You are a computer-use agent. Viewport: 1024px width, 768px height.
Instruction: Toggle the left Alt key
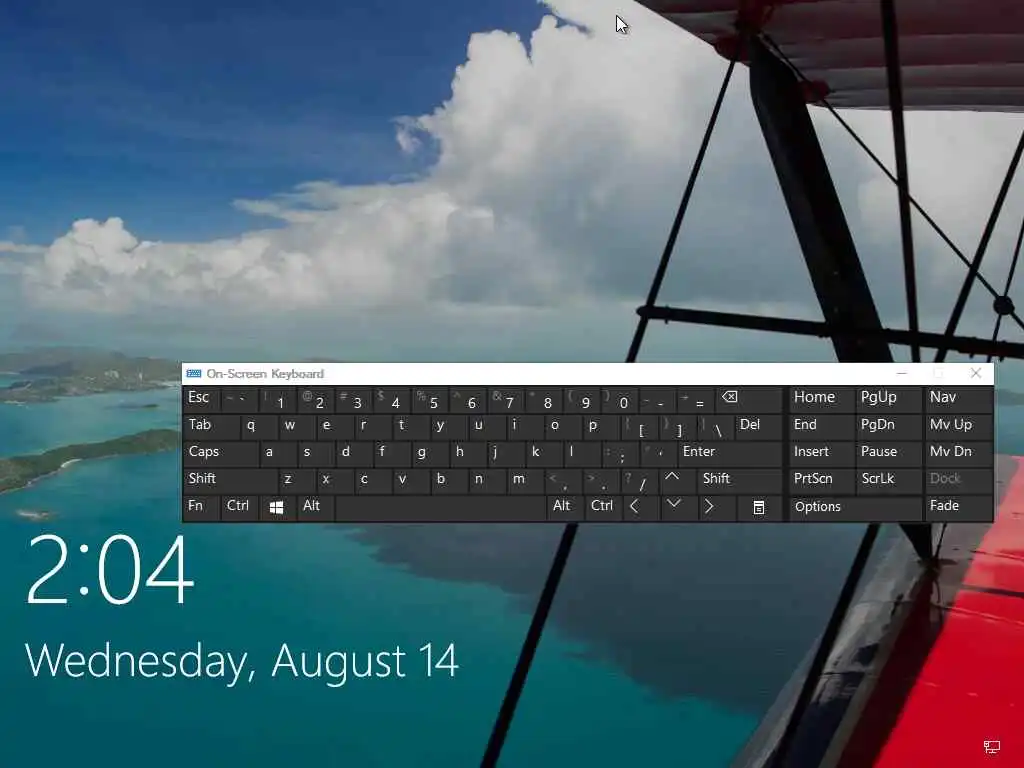coord(315,507)
